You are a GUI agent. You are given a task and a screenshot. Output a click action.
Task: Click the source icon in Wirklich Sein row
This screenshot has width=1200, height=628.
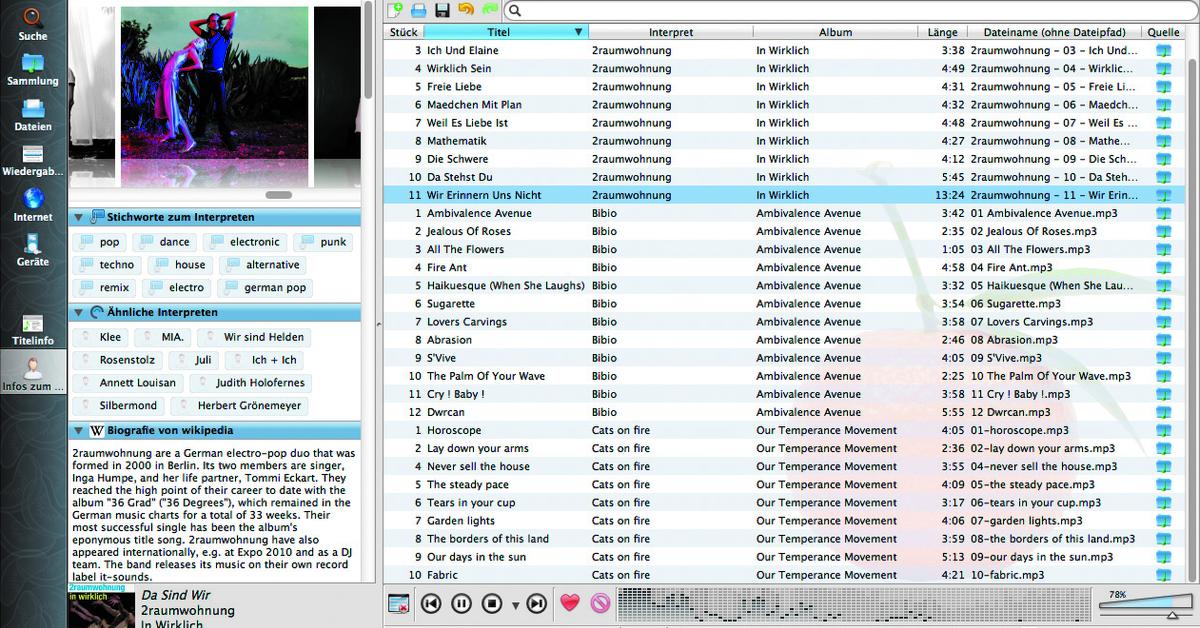click(x=1163, y=68)
